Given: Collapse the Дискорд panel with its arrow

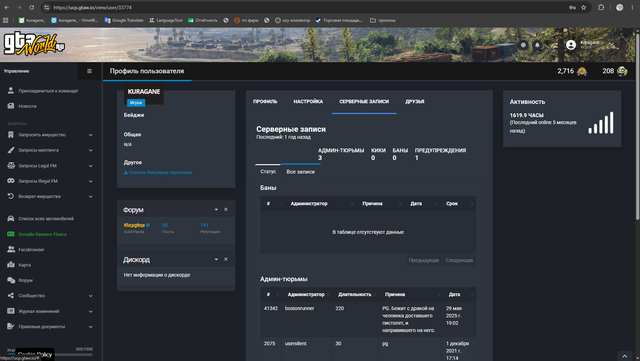Looking at the screenshot, I should tap(216, 259).
